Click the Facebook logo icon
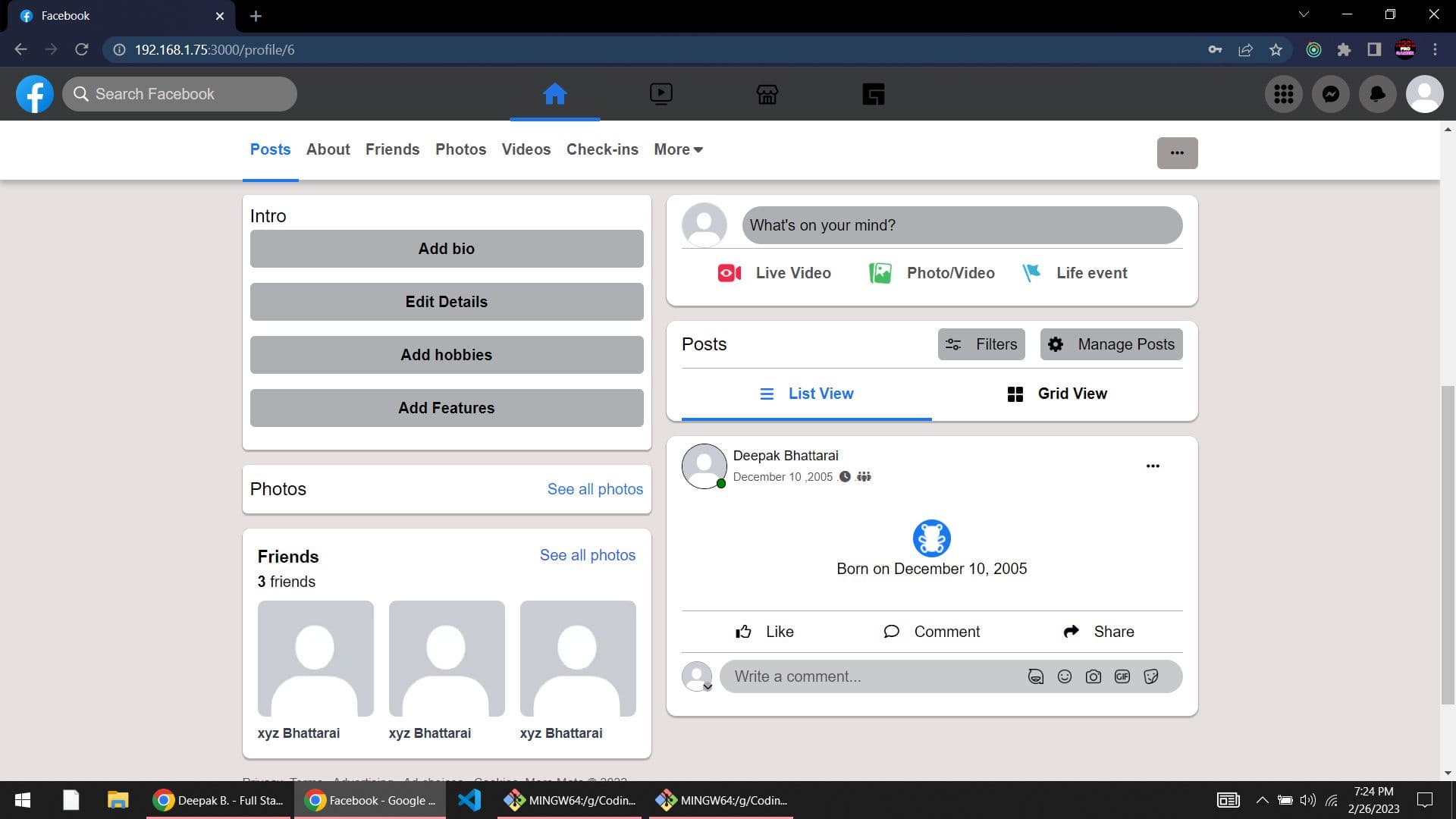 tap(35, 94)
